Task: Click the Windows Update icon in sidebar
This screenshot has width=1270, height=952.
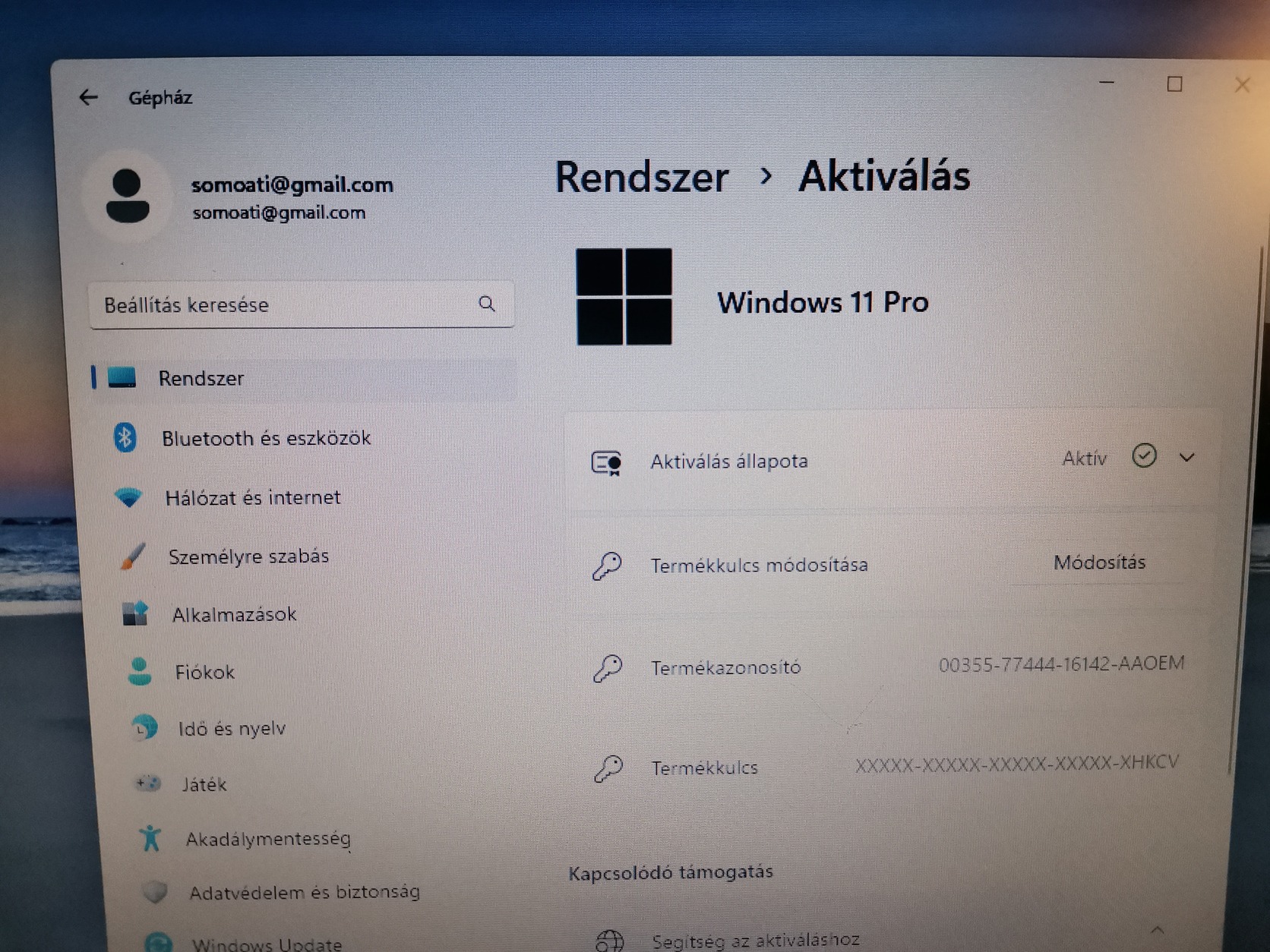Action: pos(159,942)
